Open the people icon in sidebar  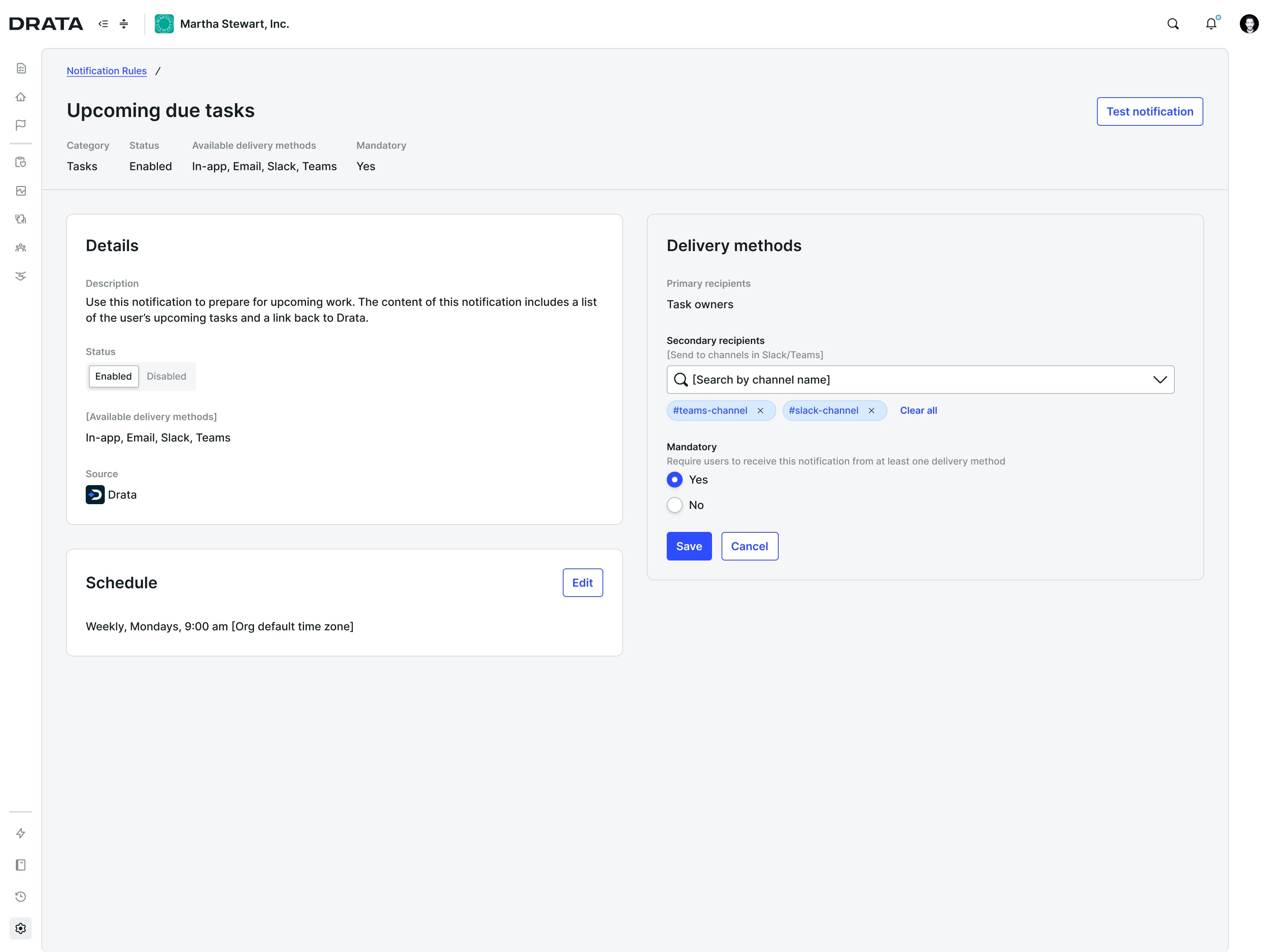tap(21, 248)
